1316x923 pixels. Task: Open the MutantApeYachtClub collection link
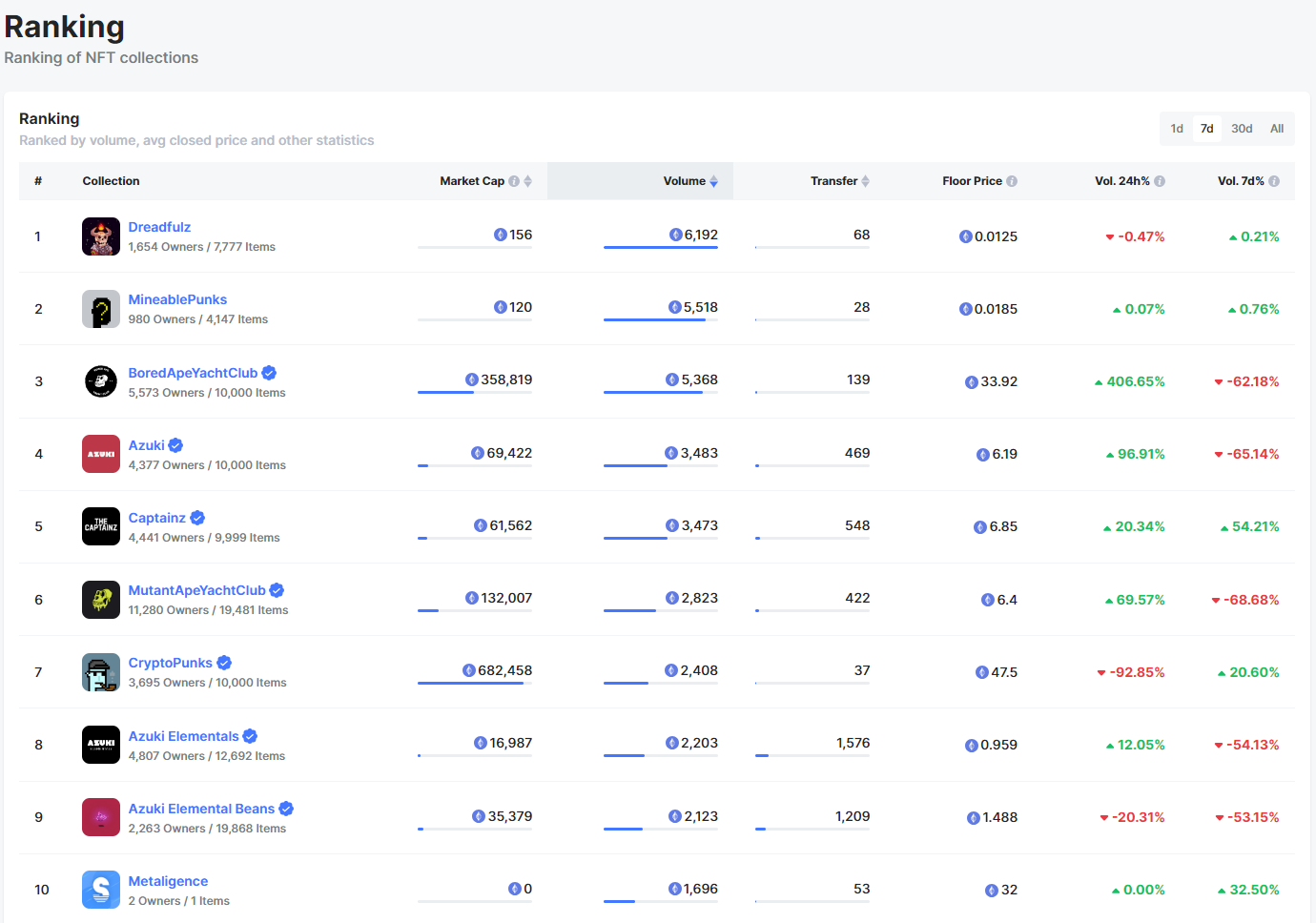tap(196, 590)
